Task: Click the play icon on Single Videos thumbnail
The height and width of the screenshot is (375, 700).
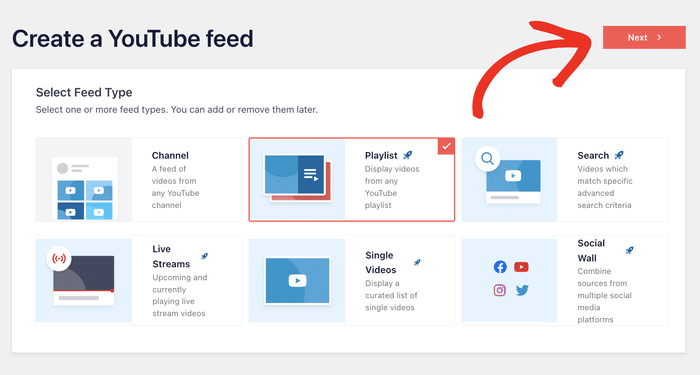Action: point(297,280)
